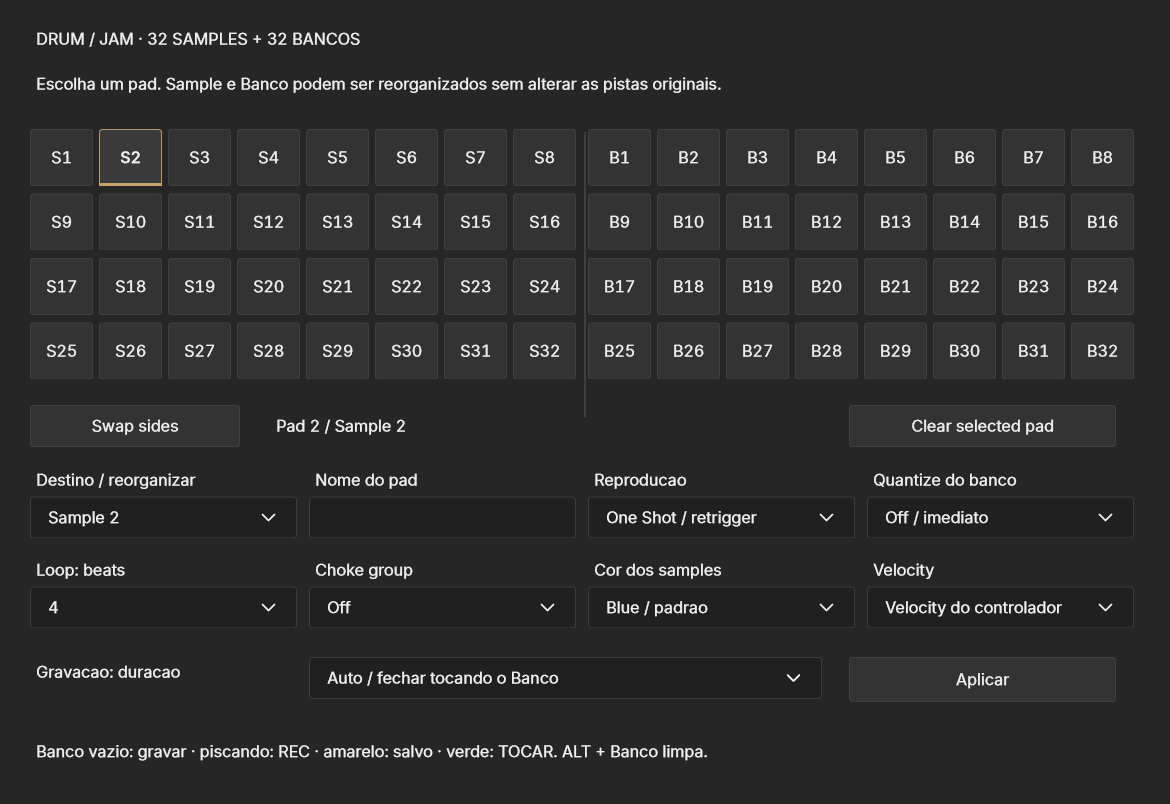Screen dimensions: 1170x804
Task: Pick bank pad B21
Action: tap(895, 287)
